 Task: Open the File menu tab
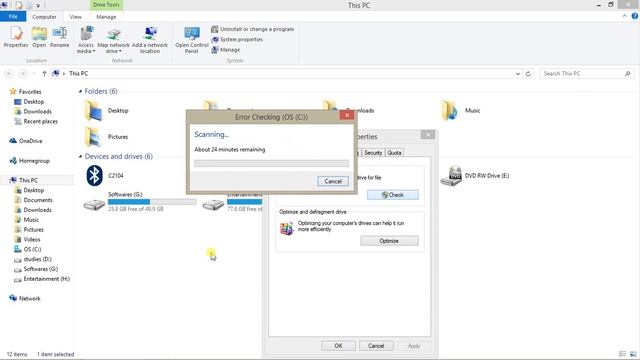tap(13, 17)
